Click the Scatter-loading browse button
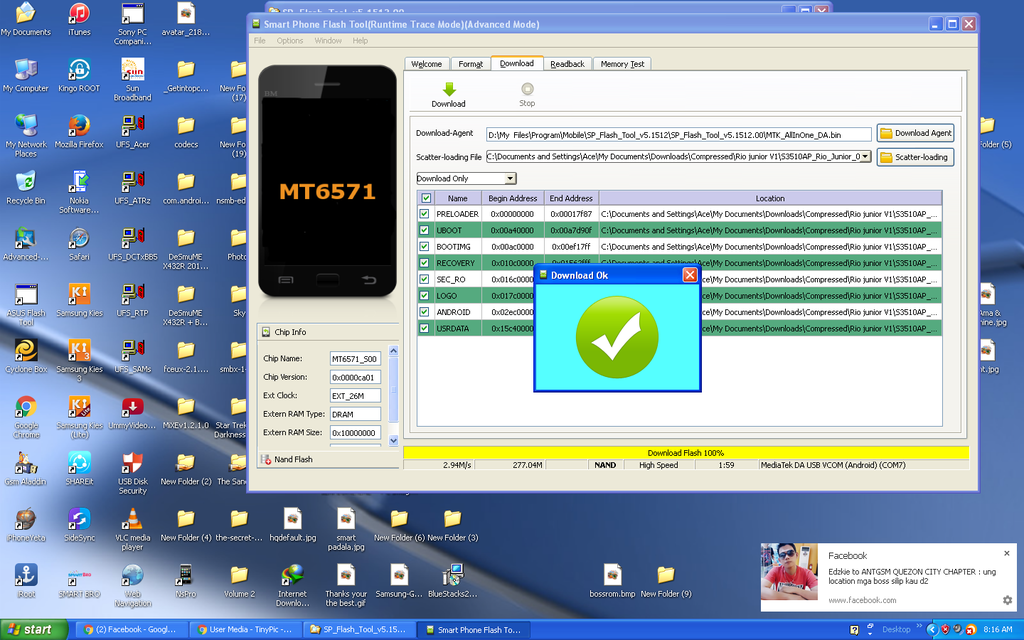The image size is (1024, 640). click(x=915, y=157)
